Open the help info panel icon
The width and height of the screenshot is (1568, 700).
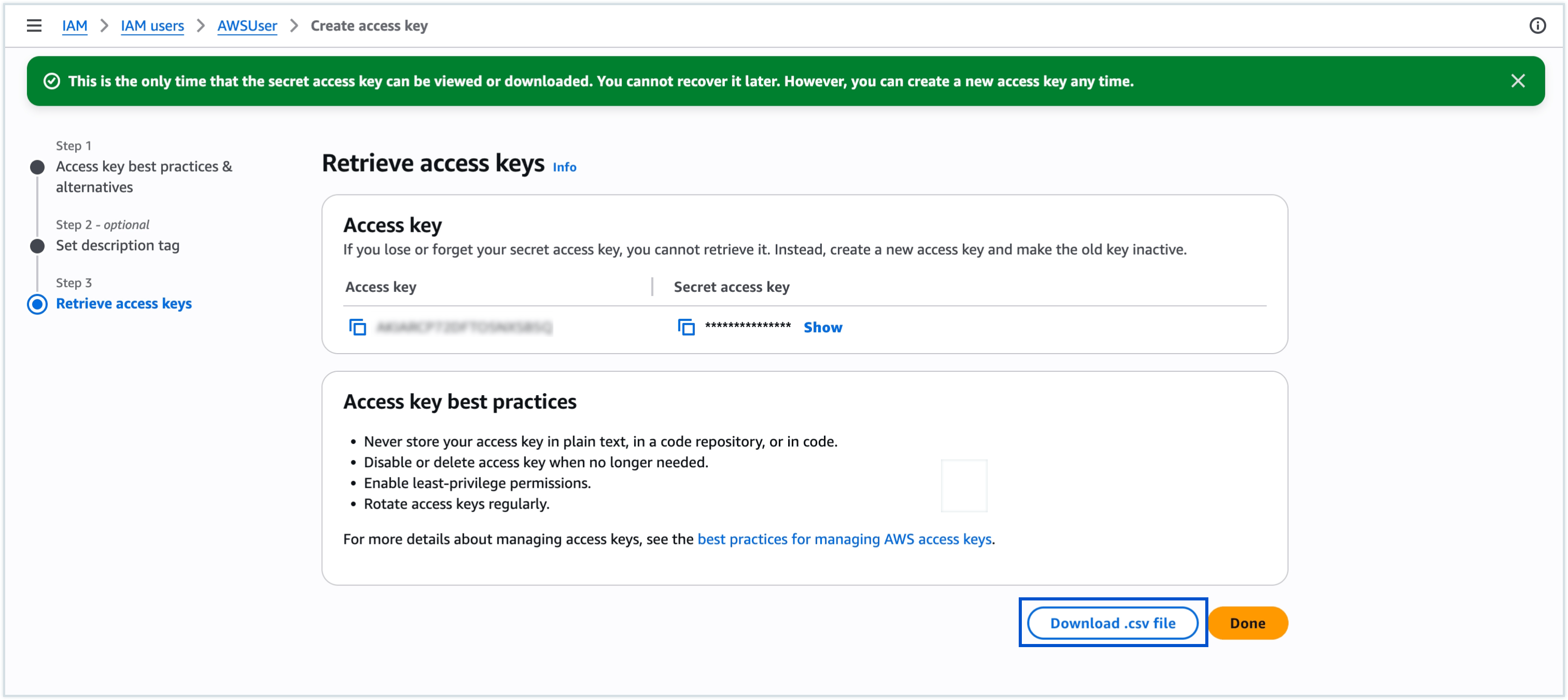click(1537, 25)
